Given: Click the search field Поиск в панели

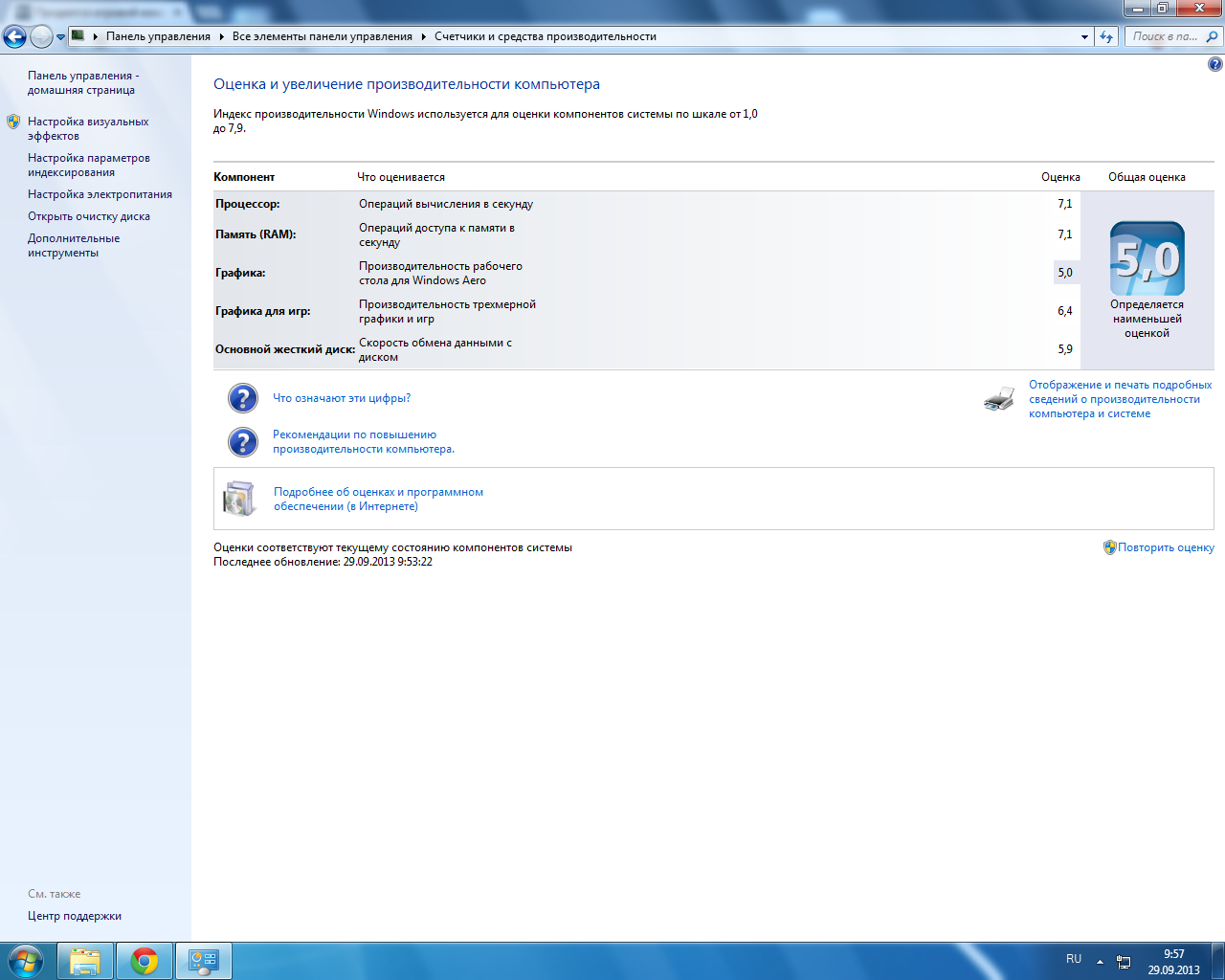Looking at the screenshot, I should coord(1165,36).
